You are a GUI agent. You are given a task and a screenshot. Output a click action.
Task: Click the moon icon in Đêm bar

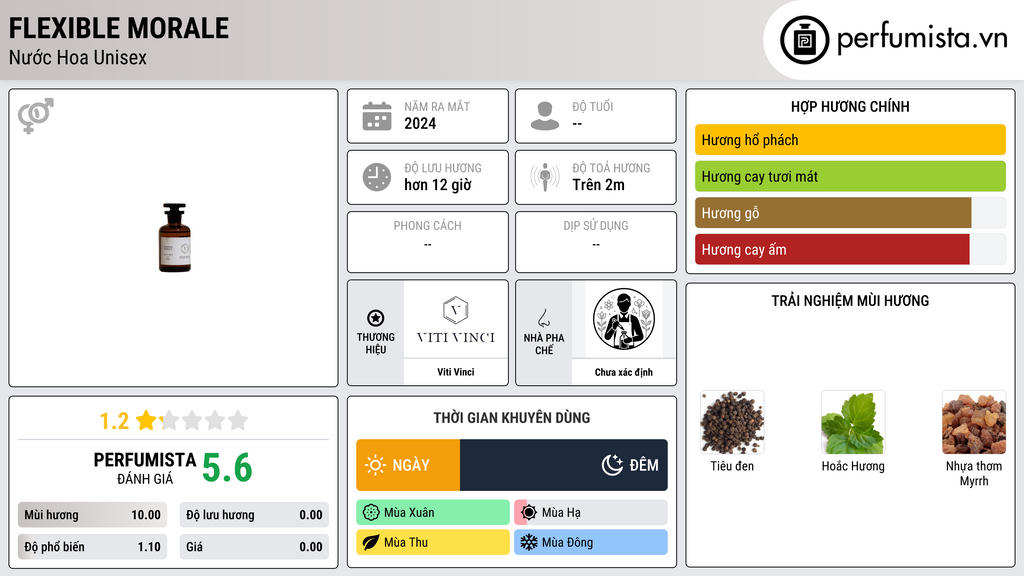pyautogui.click(x=612, y=465)
